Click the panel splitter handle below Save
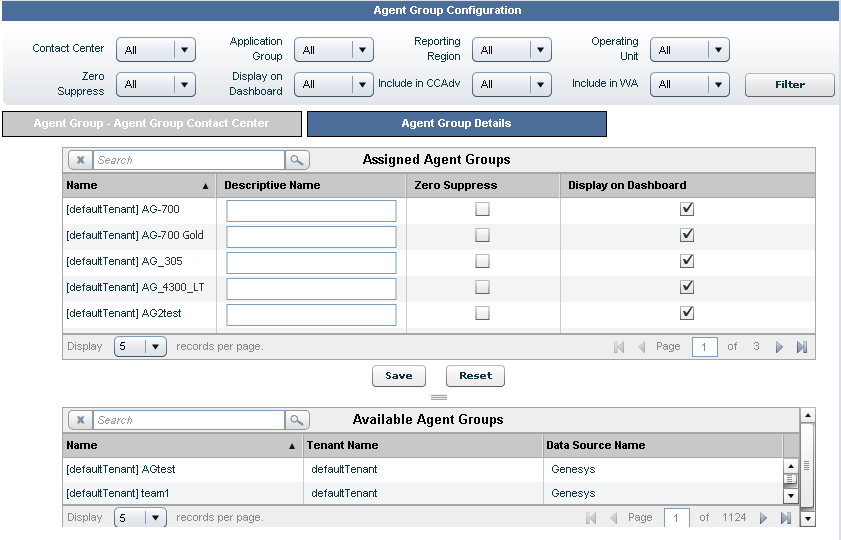The width and height of the screenshot is (841, 540). [439, 397]
